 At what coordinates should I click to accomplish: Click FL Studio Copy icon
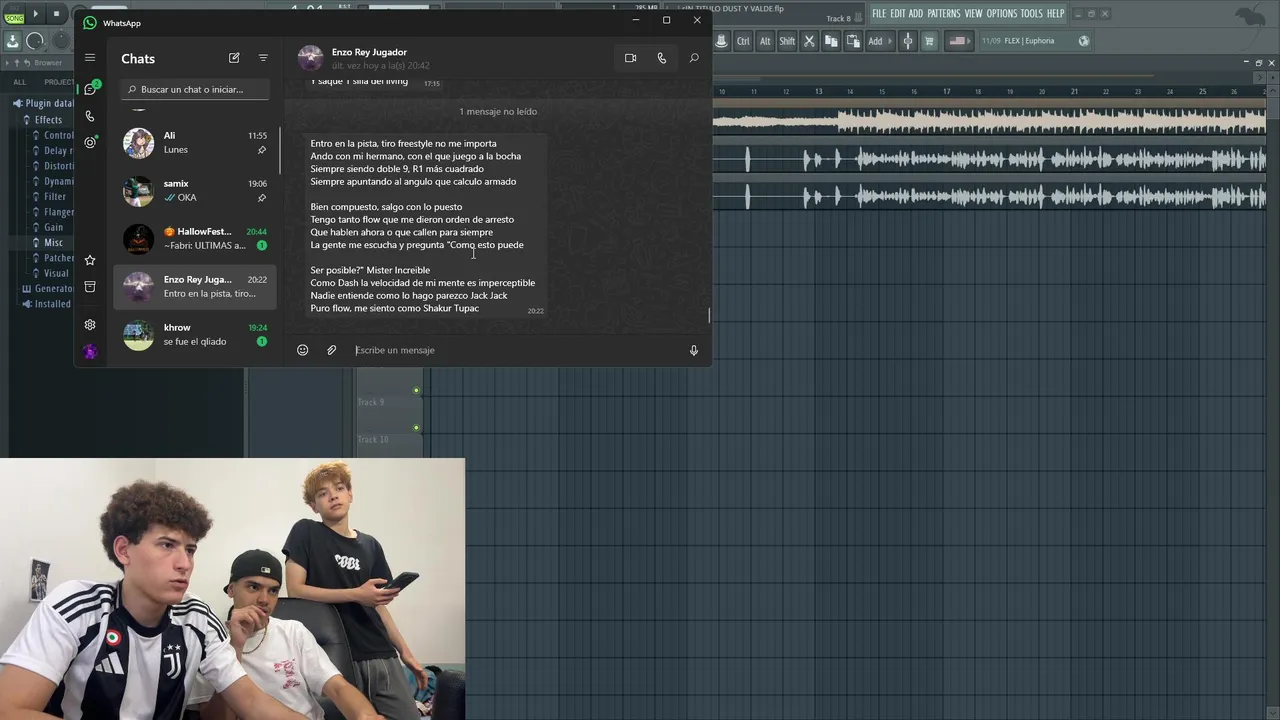(831, 41)
